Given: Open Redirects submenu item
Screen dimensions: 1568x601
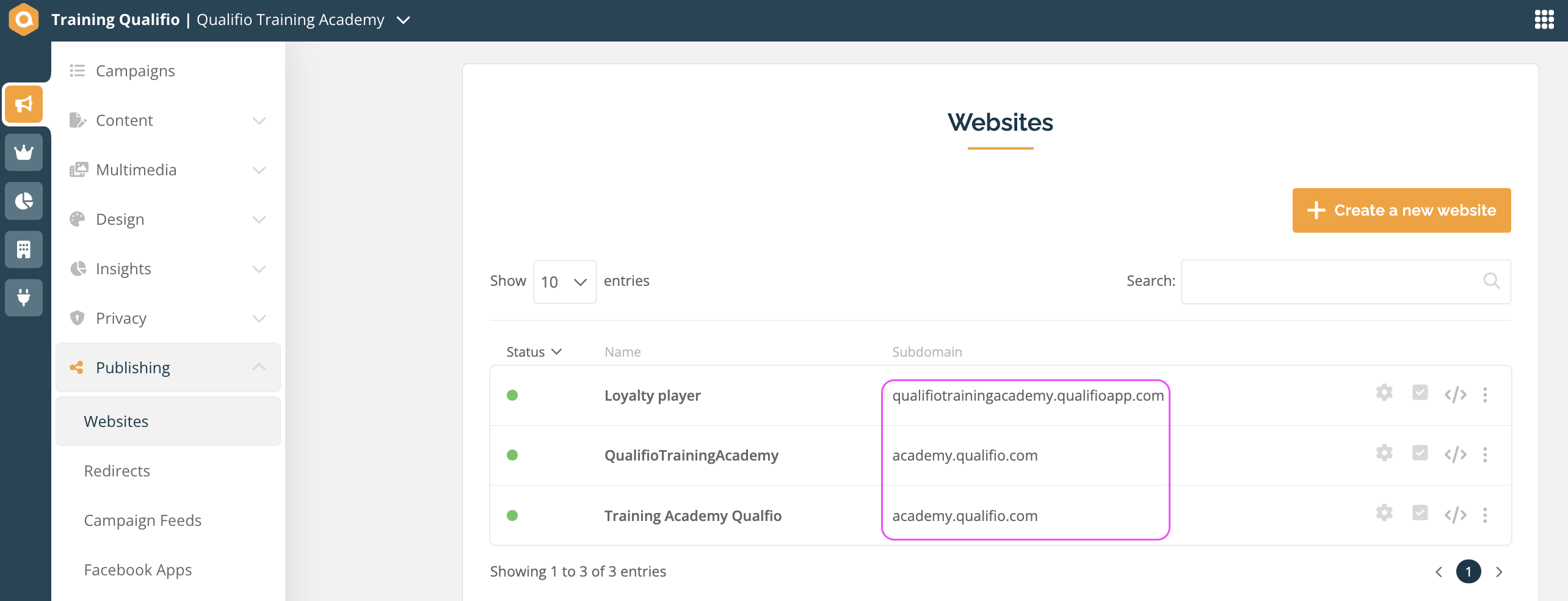Looking at the screenshot, I should point(117,471).
